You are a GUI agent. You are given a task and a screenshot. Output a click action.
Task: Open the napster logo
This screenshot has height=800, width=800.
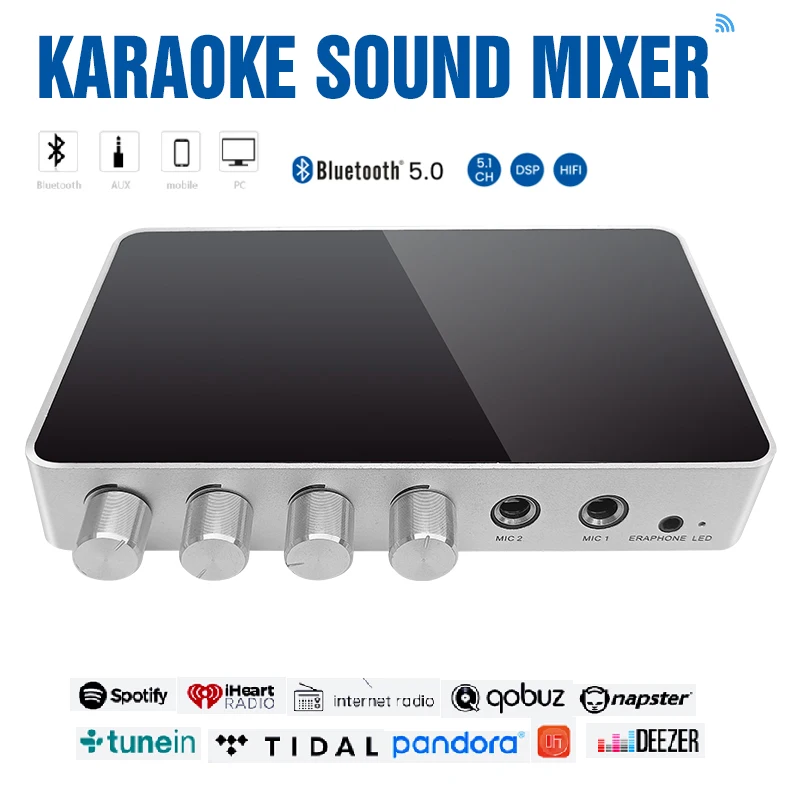[636, 699]
